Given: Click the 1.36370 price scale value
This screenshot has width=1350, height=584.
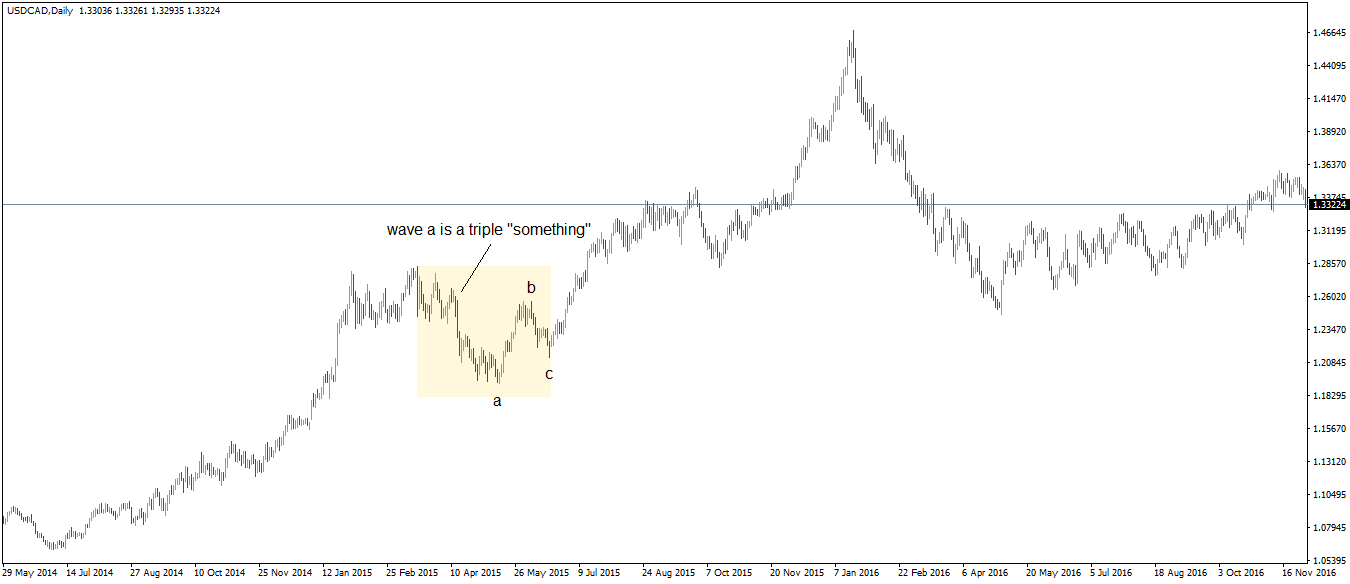Looking at the screenshot, I should point(1328,165).
